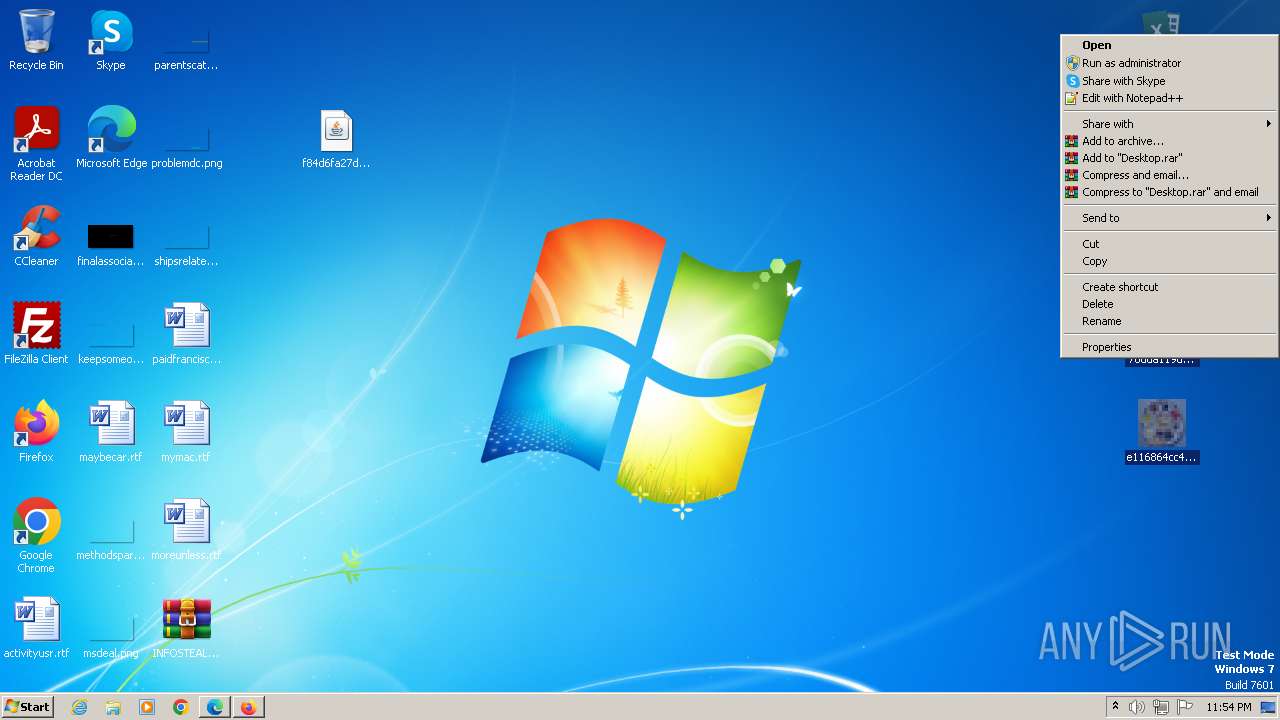
Task: Choose Edit with Notepad++
Action: pyautogui.click(x=1169, y=98)
